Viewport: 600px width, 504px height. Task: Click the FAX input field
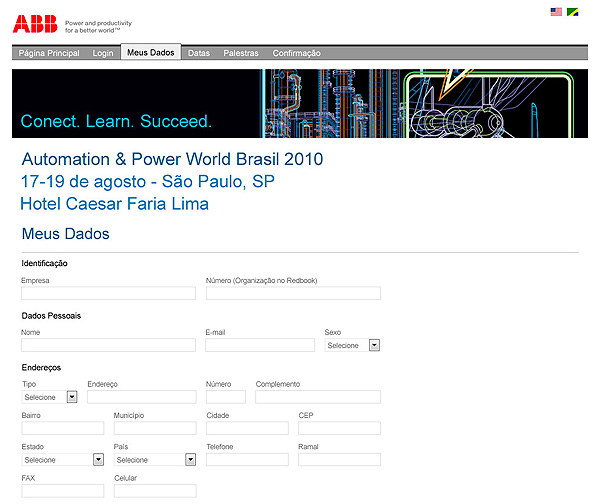(63, 491)
